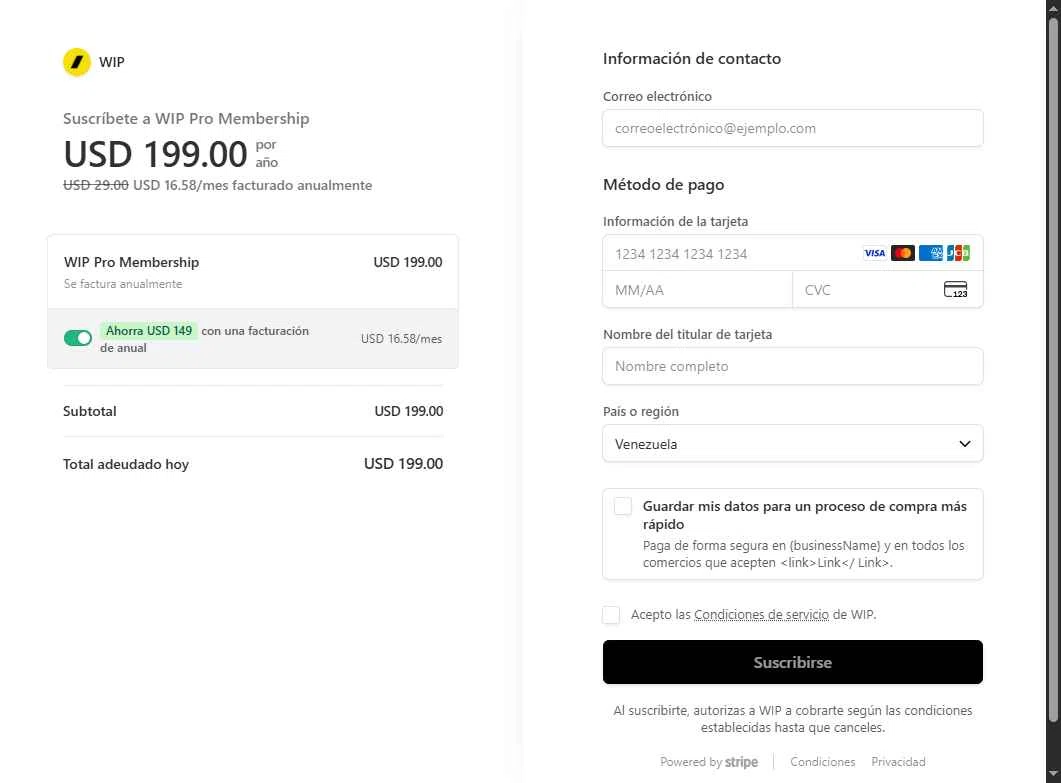The width and height of the screenshot is (1061, 783).
Task: Click the card number field
Action: [x=792, y=254]
